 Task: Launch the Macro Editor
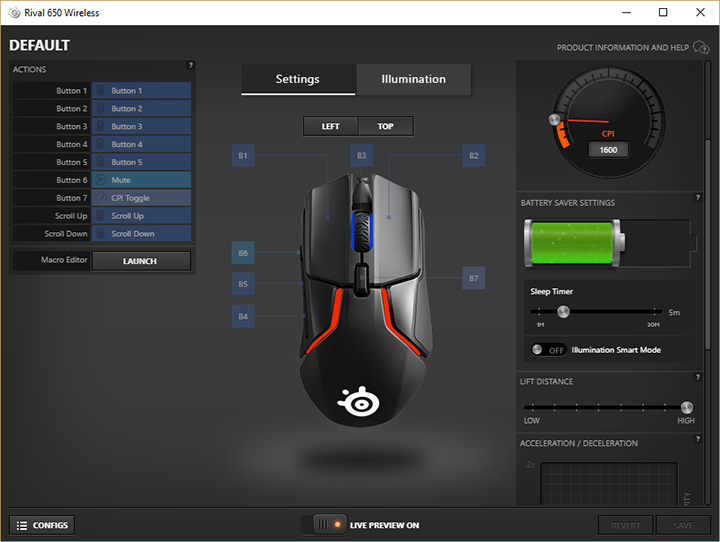pyautogui.click(x=141, y=261)
